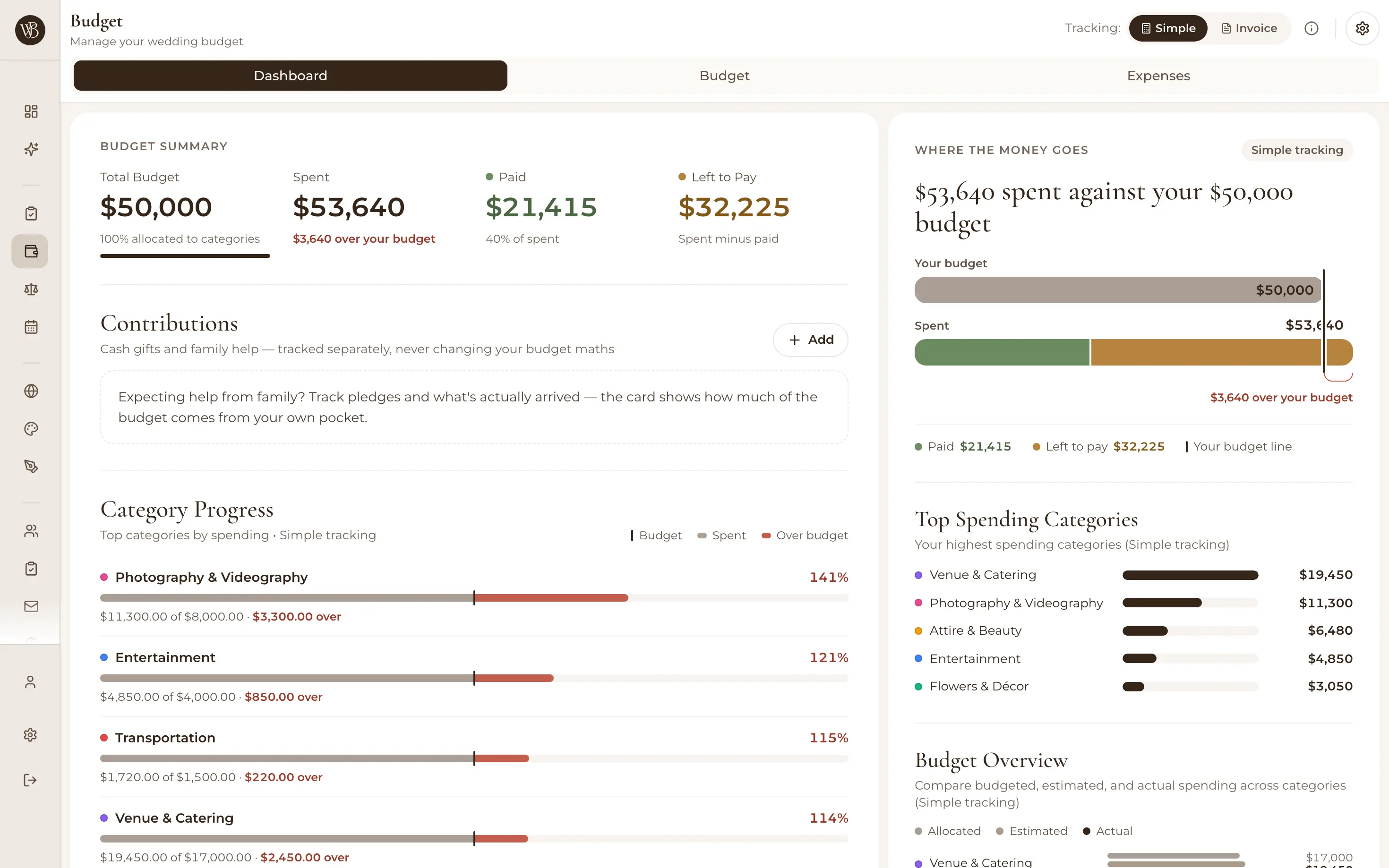Click the '$21,415' Paid amount in Budget Summary
Screen dimensions: 1389x868
541,207
